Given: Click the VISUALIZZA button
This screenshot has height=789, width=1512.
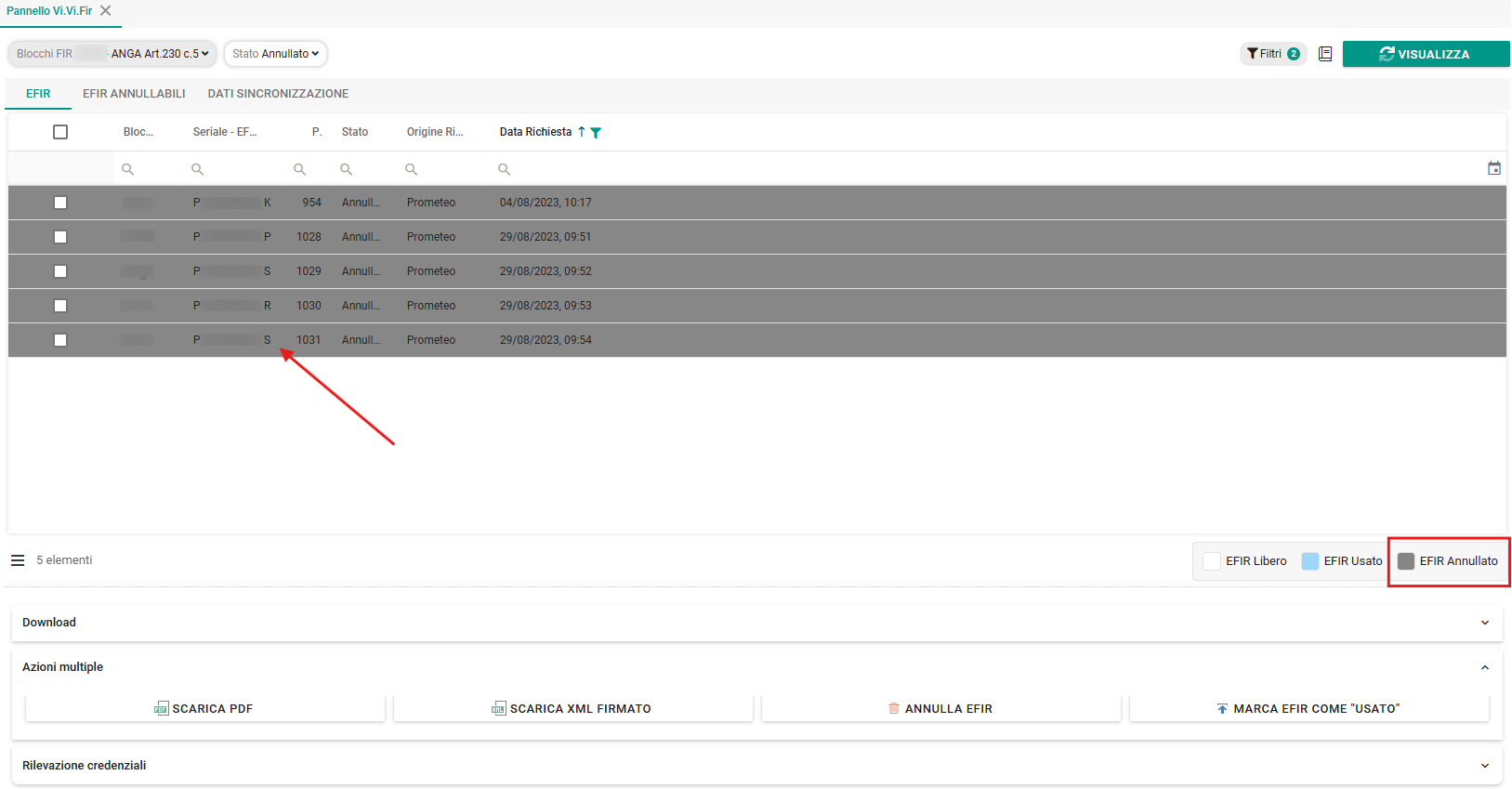Looking at the screenshot, I should pos(1426,54).
